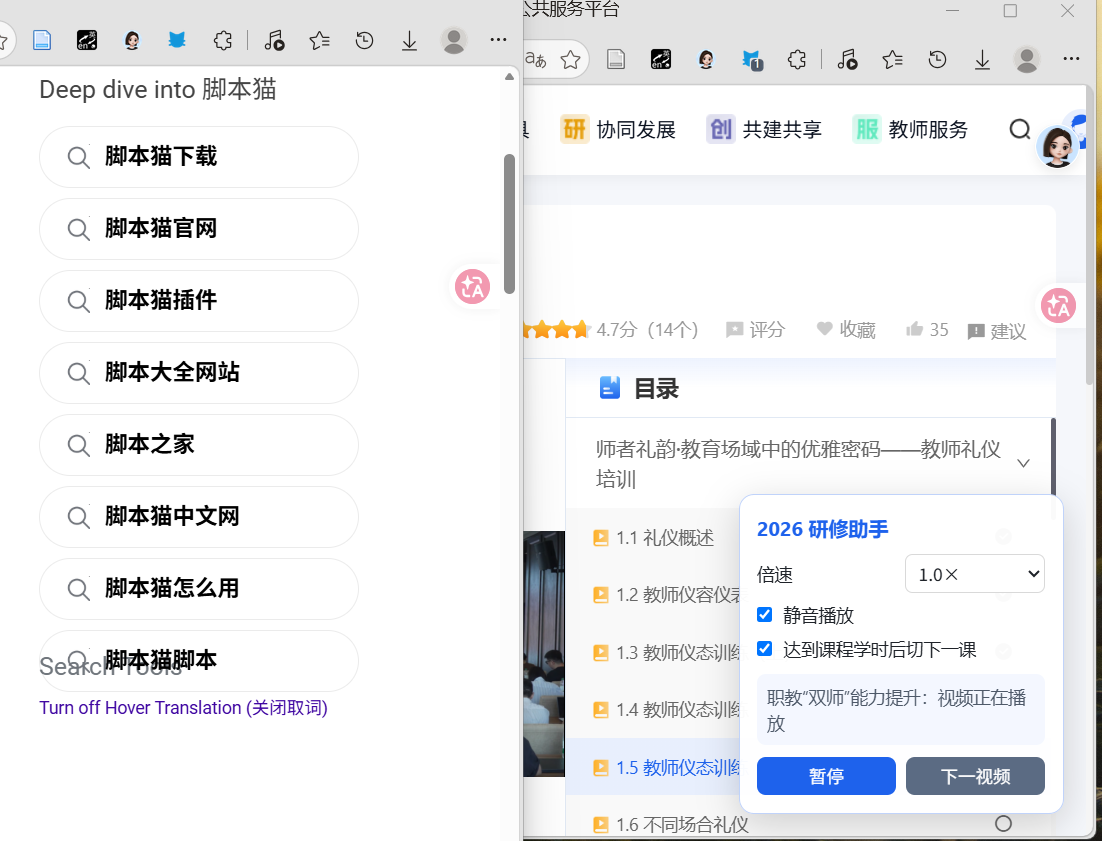
Task: Open reading view icon in right toolbar
Action: point(616,60)
